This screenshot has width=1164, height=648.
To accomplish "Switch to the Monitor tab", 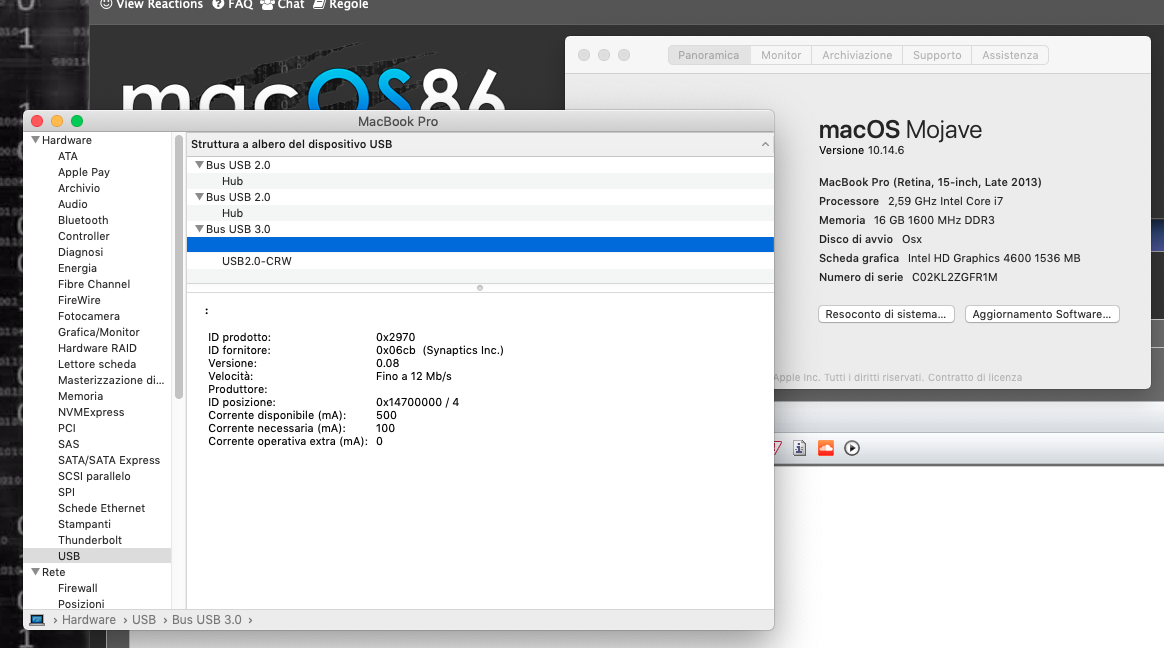I will (x=781, y=55).
